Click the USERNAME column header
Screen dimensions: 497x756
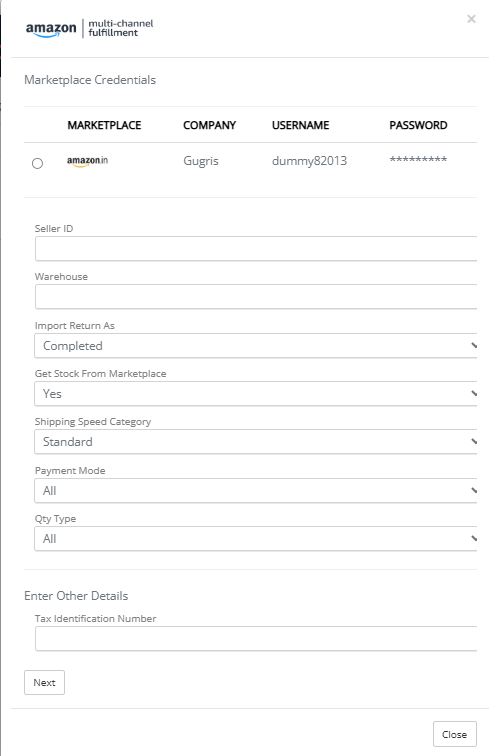[300, 125]
